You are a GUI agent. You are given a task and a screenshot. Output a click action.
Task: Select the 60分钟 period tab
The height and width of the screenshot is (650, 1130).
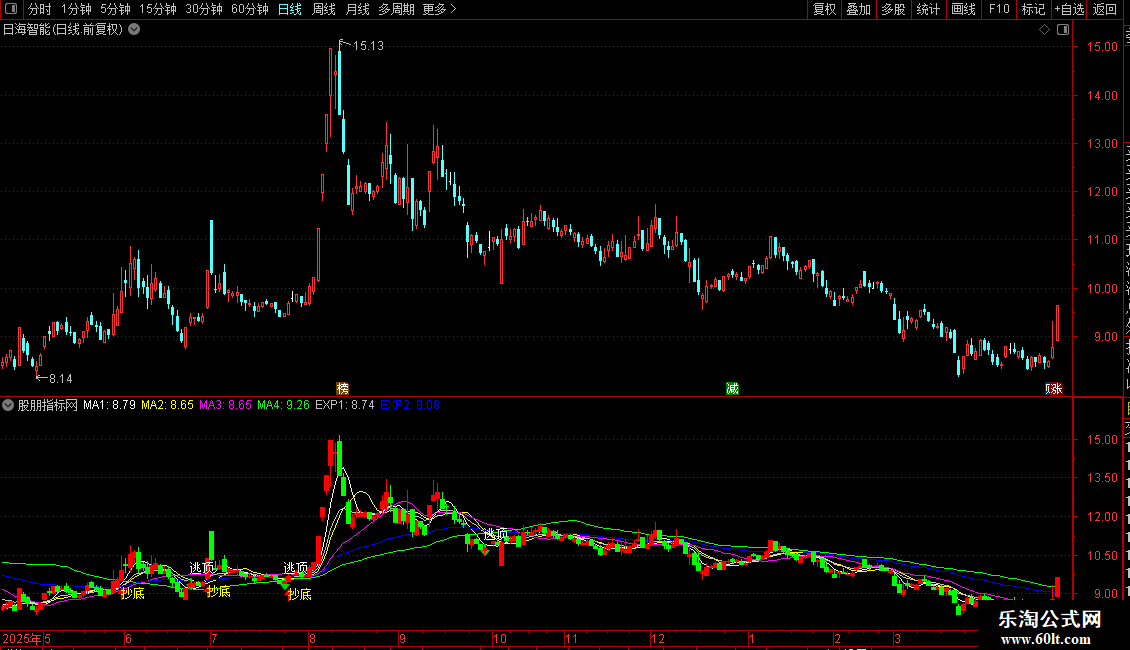tap(250, 9)
